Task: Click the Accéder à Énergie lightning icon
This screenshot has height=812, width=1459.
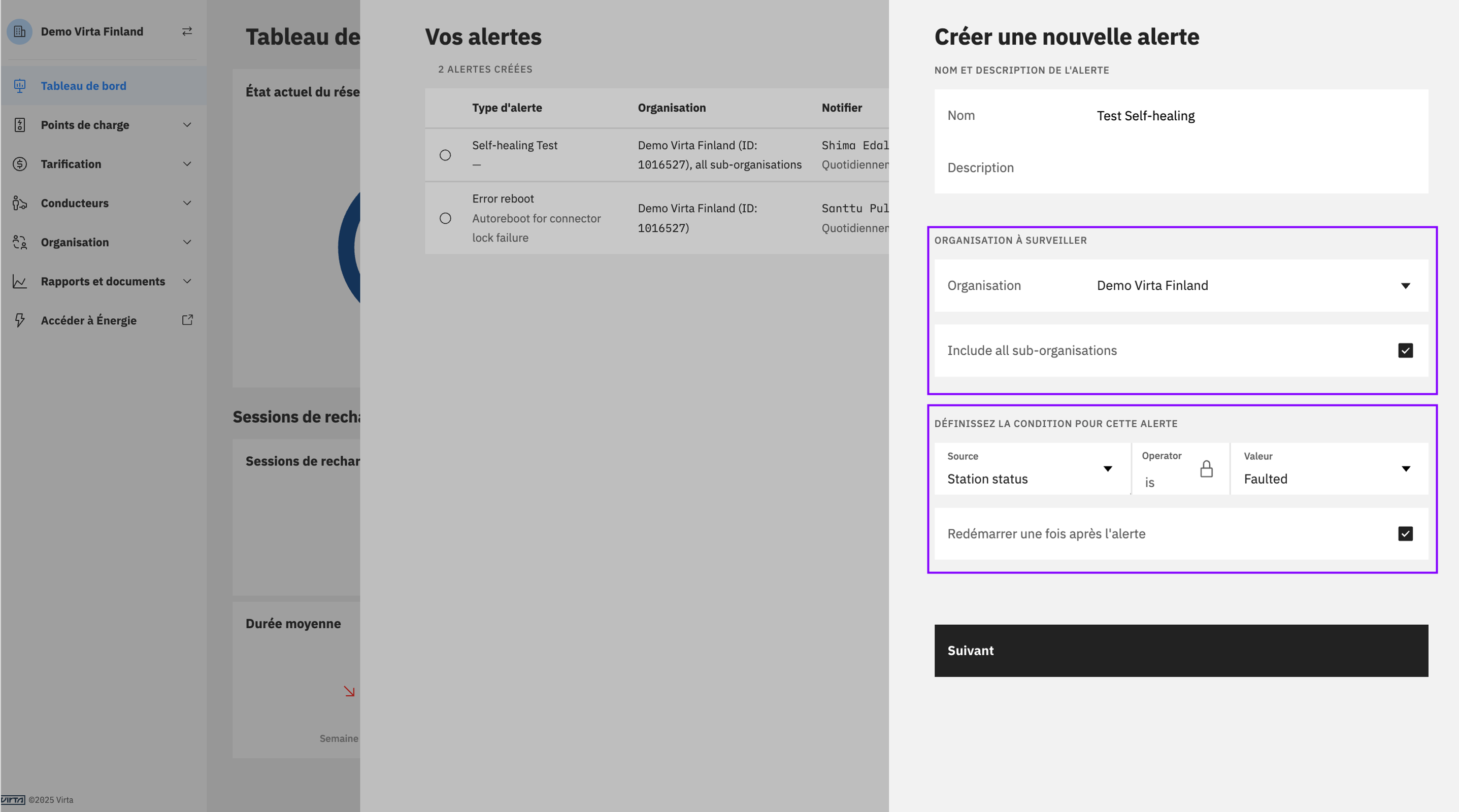Action: 20,321
